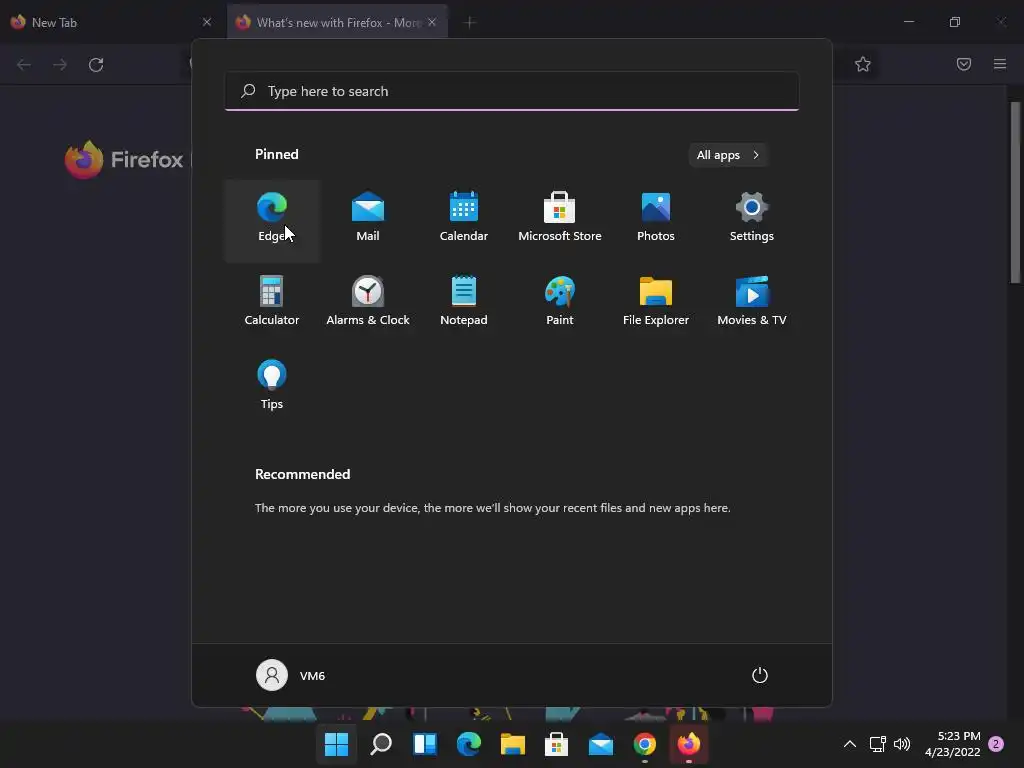Open Mail from the taskbar
The width and height of the screenshot is (1024, 768).
point(600,744)
